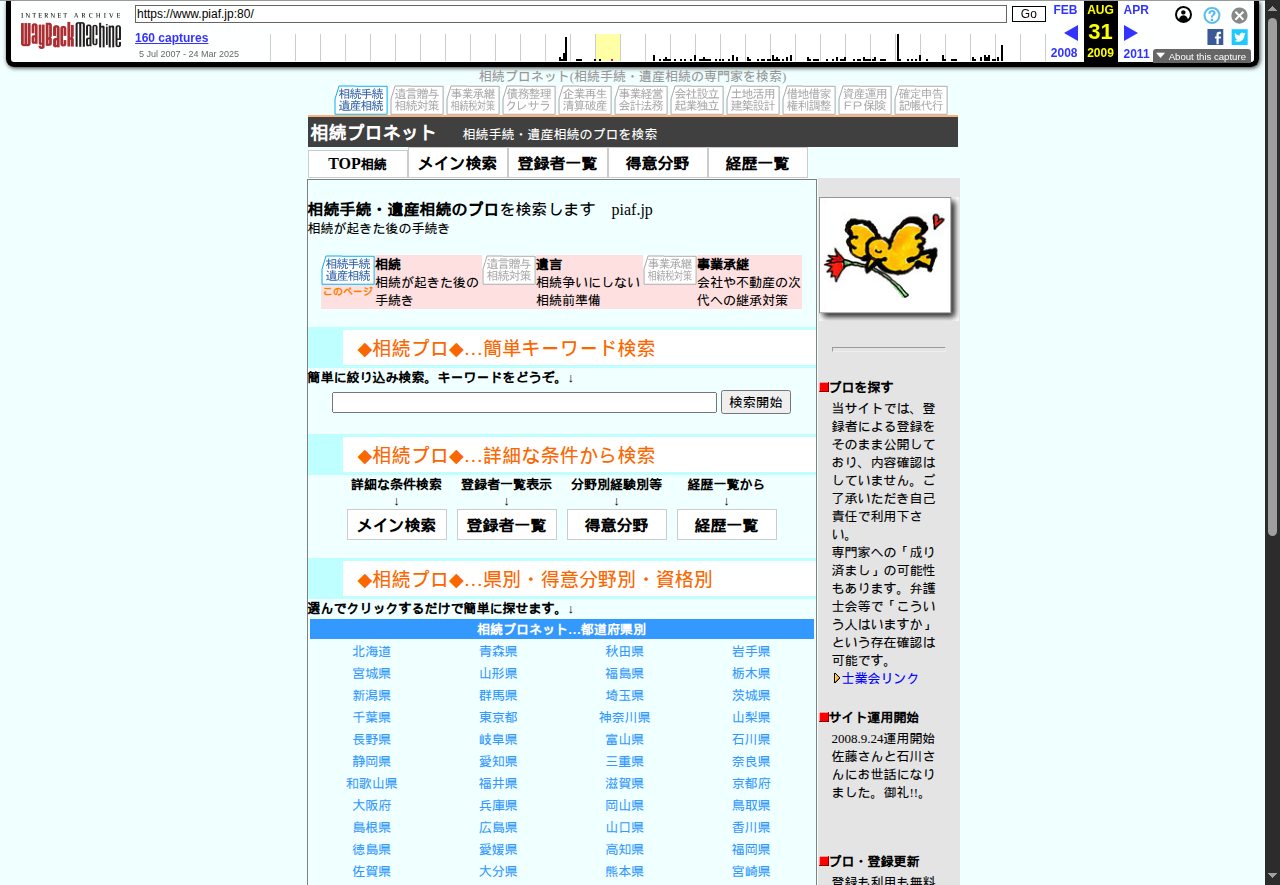Share capture on Twitter

[x=1239, y=37]
